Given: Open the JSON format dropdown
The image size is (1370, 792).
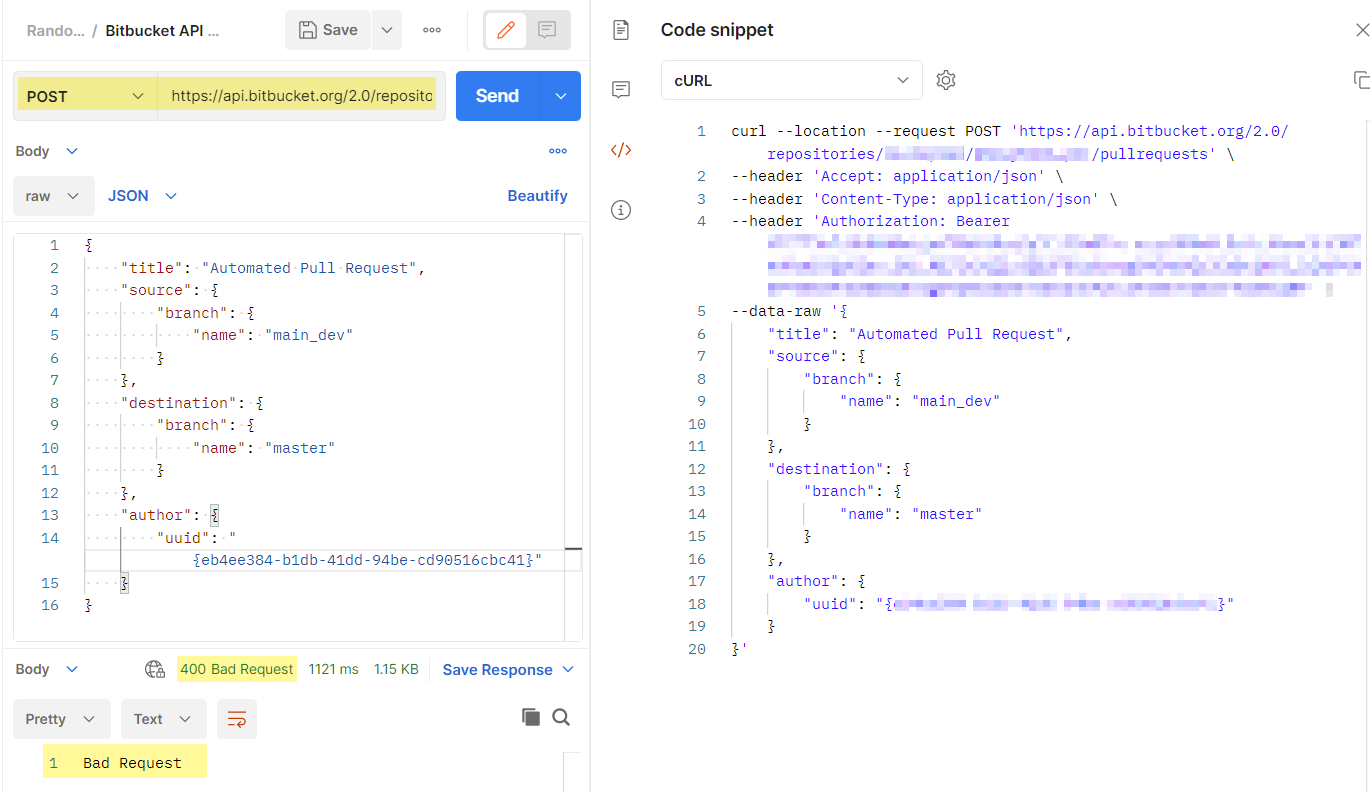Looking at the screenshot, I should click(142, 196).
